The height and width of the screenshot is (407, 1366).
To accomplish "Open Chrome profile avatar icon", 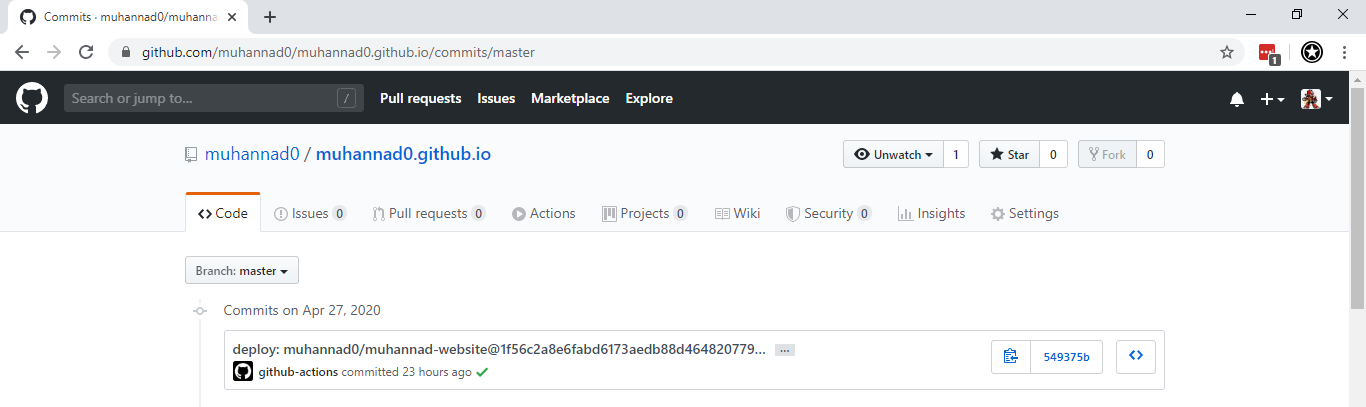I will pyautogui.click(x=1312, y=52).
